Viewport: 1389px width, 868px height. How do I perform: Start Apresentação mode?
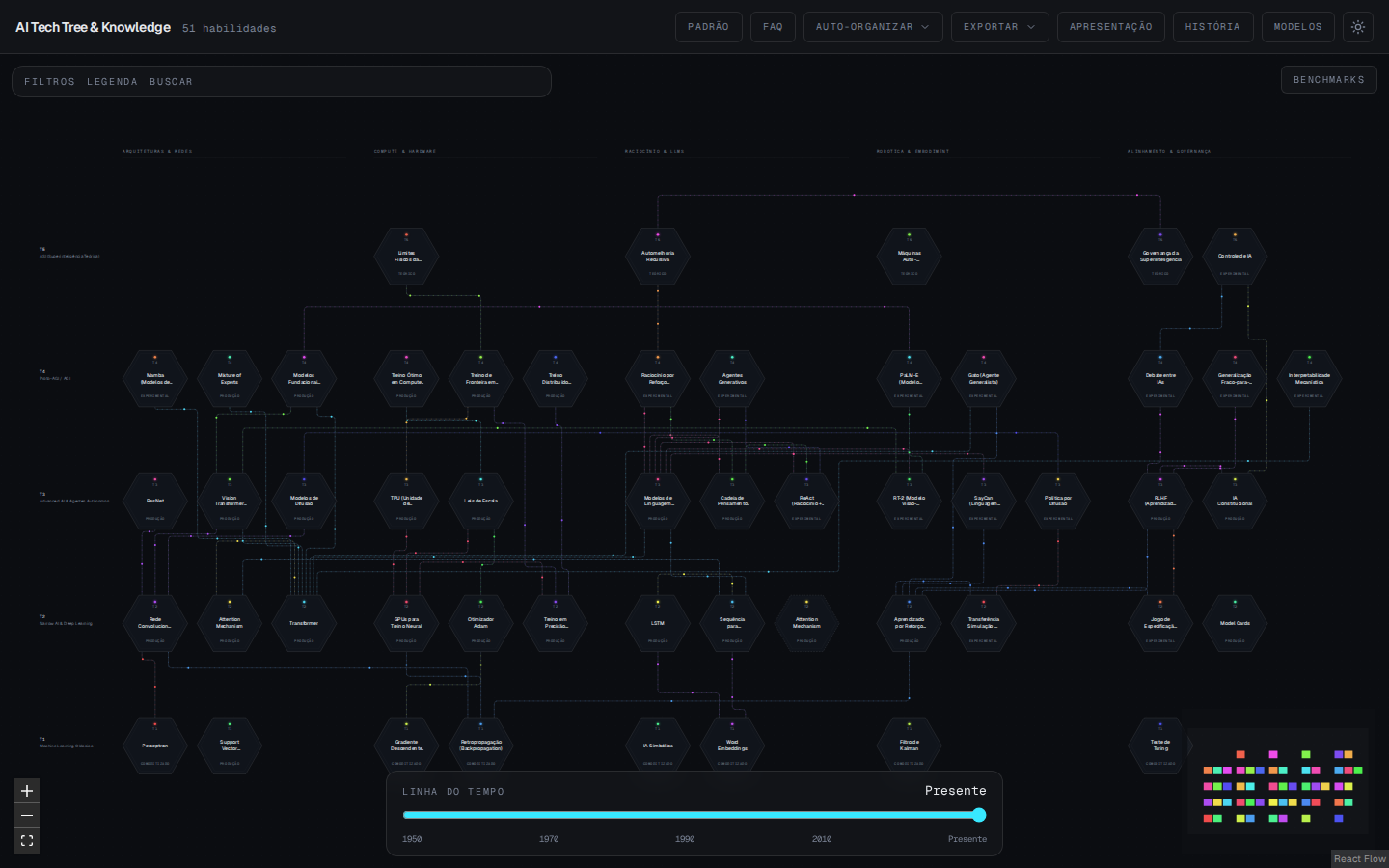(1111, 27)
